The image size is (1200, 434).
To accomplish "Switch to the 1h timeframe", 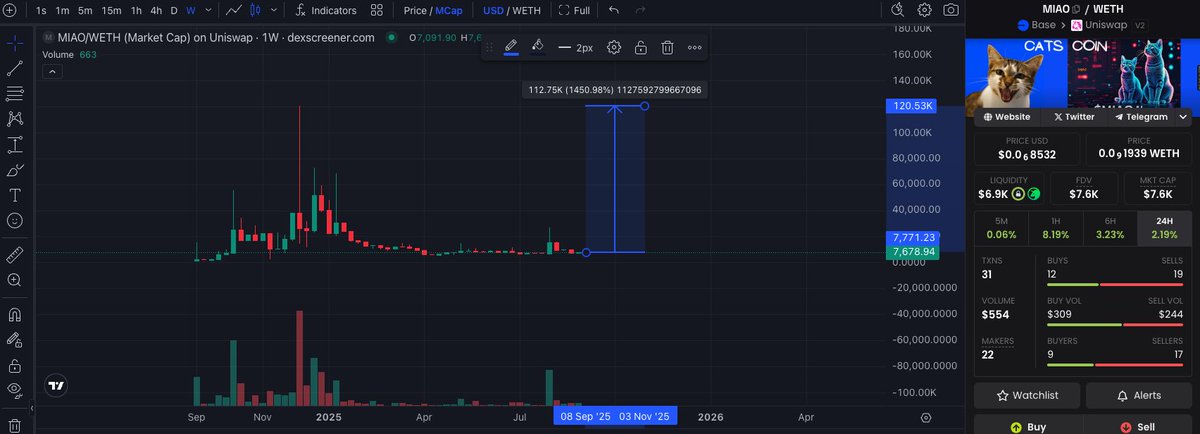I will click(x=137, y=10).
